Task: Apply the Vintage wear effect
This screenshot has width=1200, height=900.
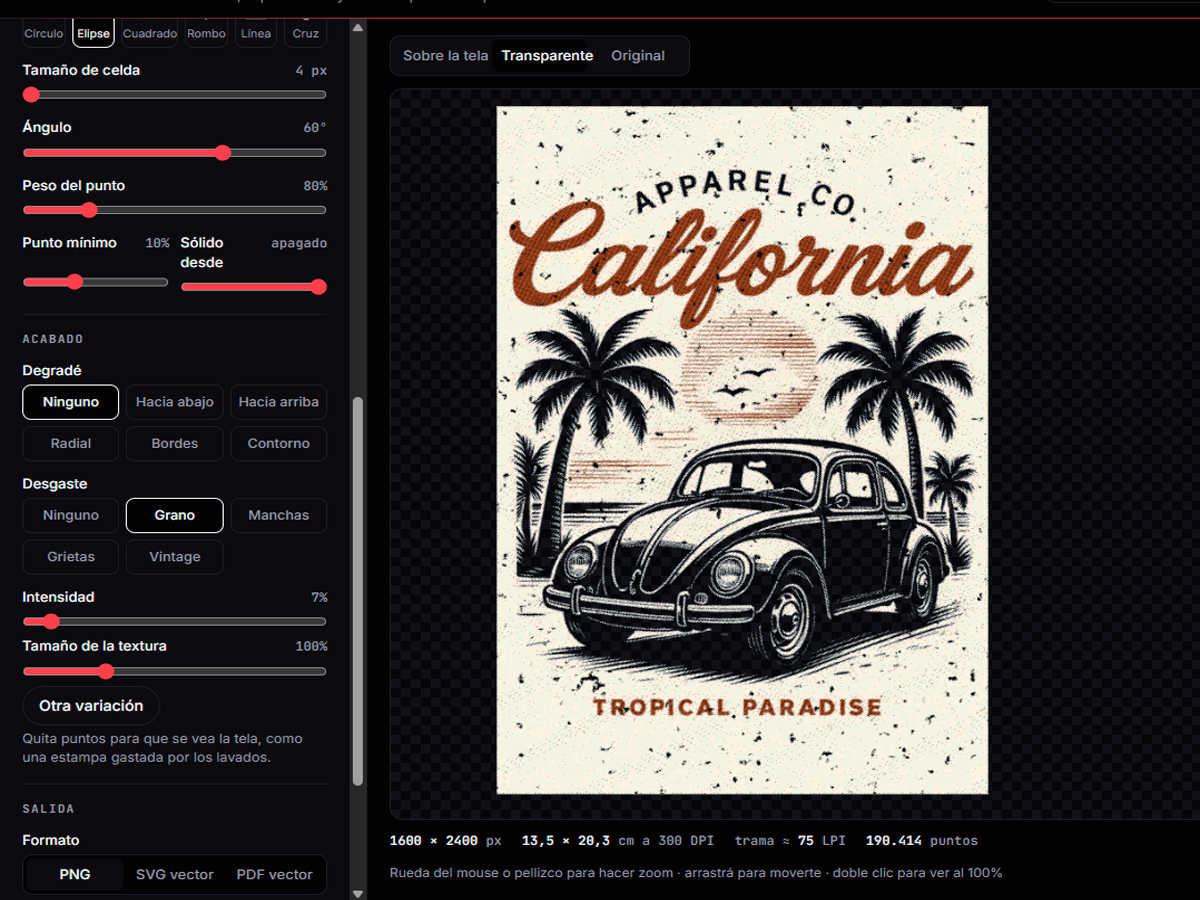Action: (x=175, y=557)
